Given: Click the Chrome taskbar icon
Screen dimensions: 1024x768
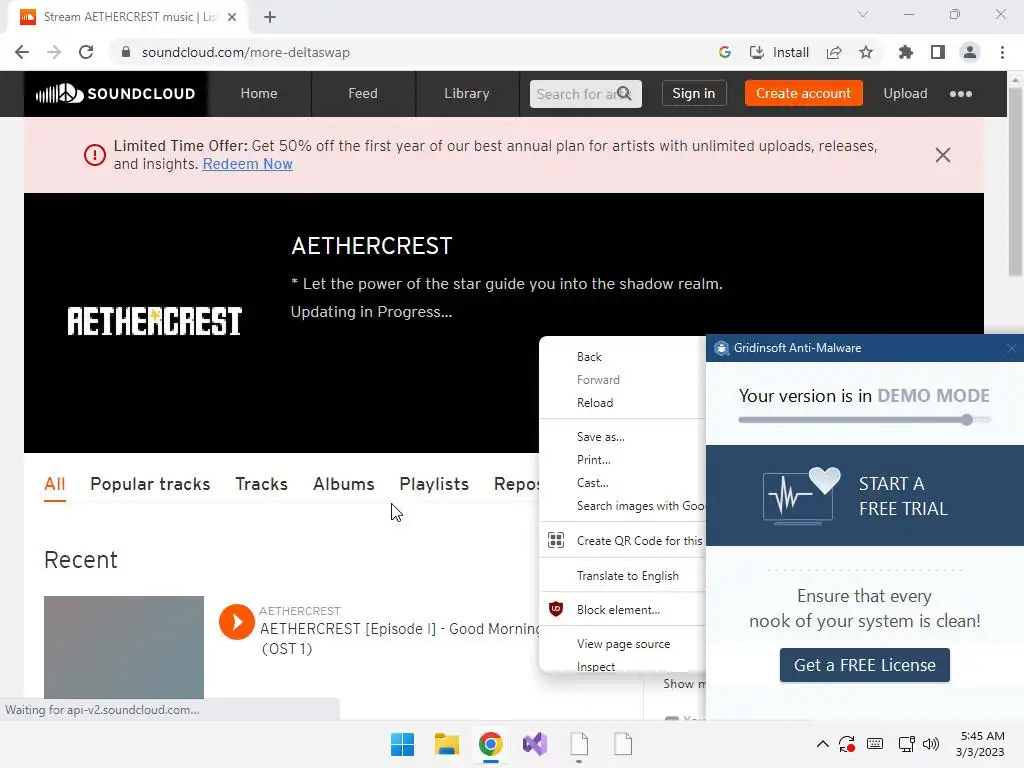Looking at the screenshot, I should click(490, 744).
